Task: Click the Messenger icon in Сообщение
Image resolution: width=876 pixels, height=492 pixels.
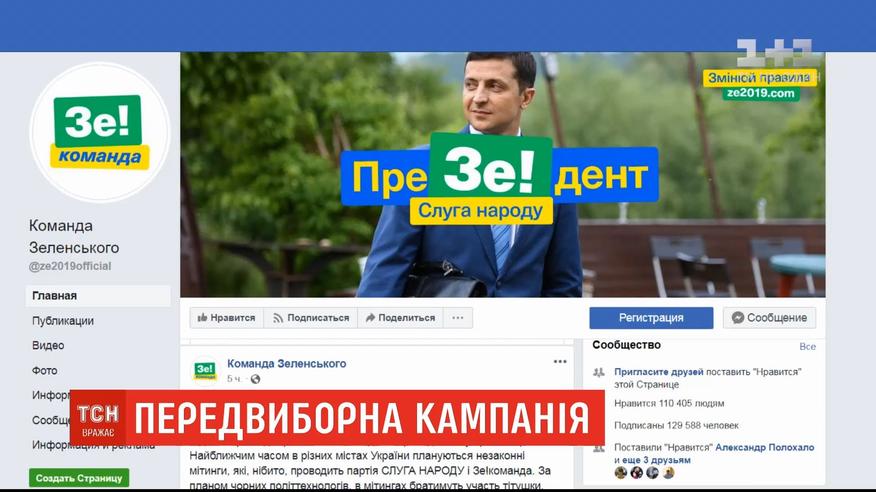Action: click(737, 317)
